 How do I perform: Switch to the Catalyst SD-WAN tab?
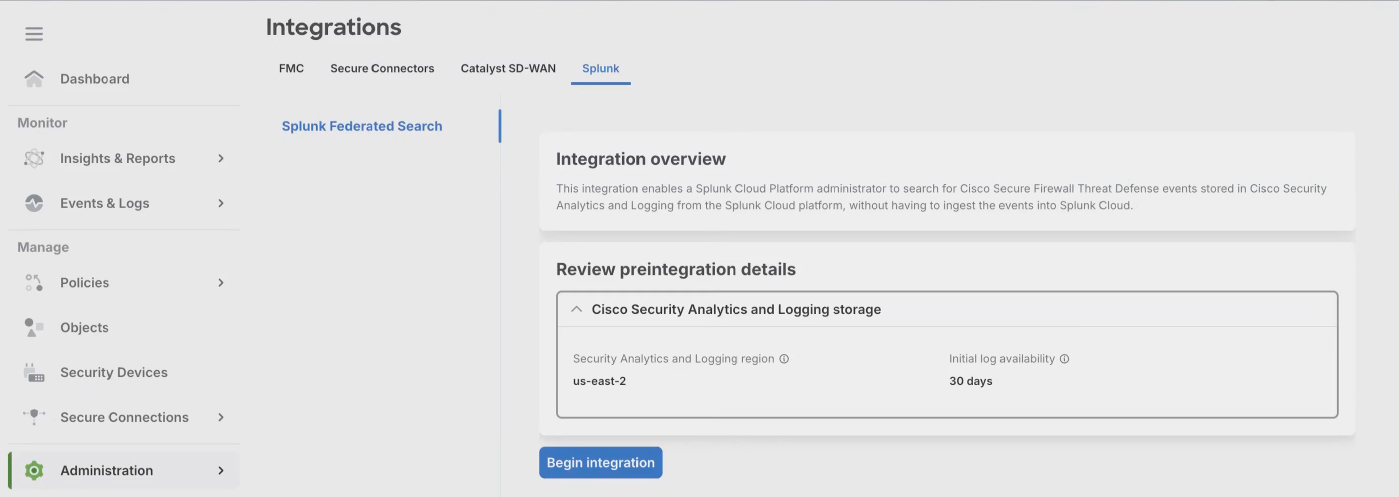pyautogui.click(x=508, y=69)
